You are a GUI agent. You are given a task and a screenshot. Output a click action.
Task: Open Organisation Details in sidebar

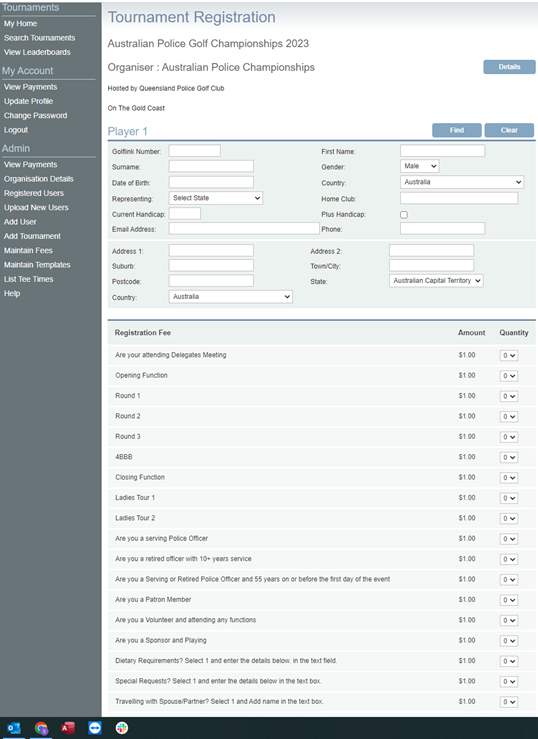coord(39,179)
